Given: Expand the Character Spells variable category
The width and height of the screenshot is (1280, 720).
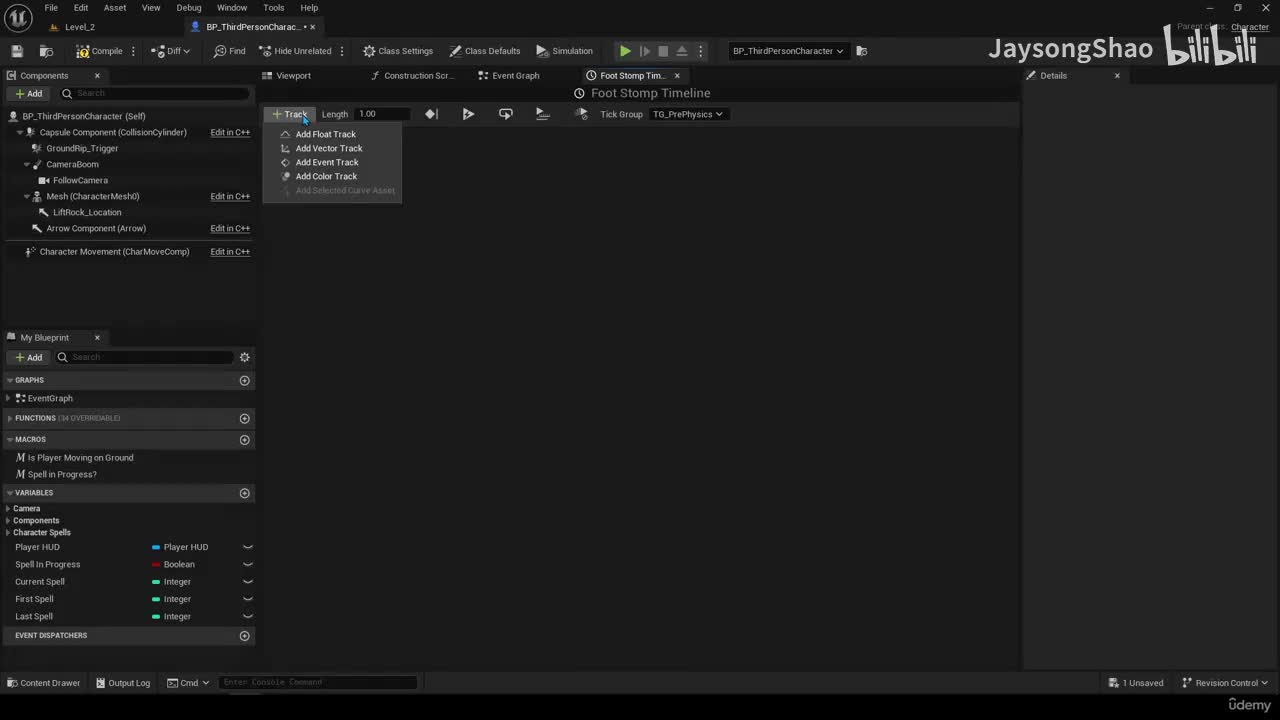Looking at the screenshot, I should pos(9,532).
